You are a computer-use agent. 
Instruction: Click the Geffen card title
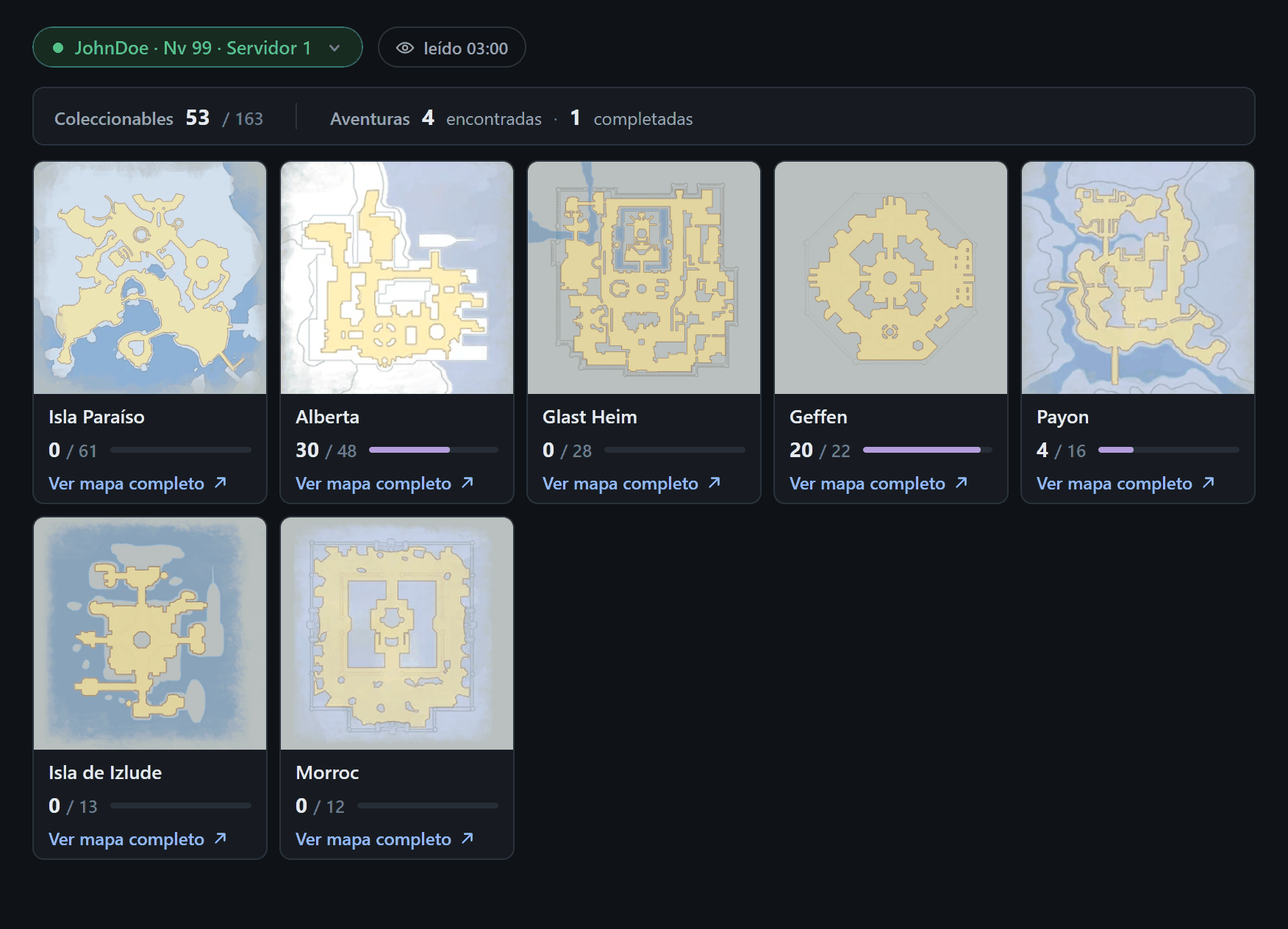pyautogui.click(x=818, y=417)
